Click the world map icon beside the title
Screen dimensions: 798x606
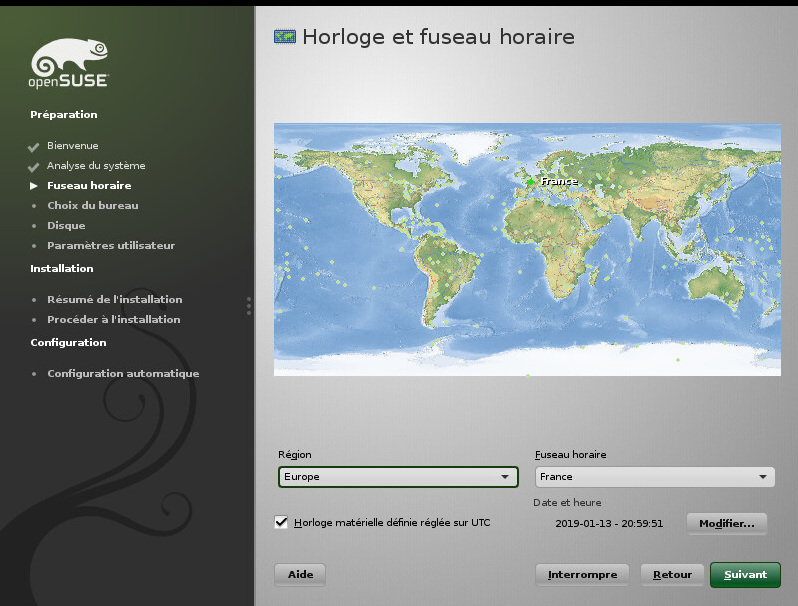(x=284, y=37)
